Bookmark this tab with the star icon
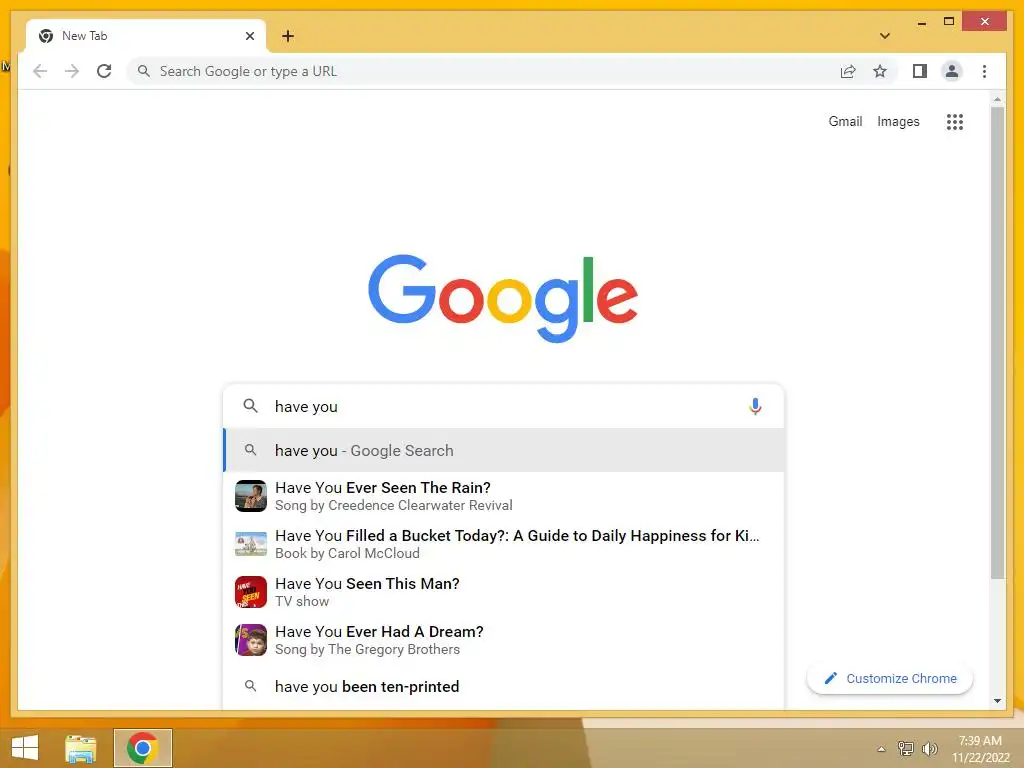Screen dimensions: 1024x768 pyautogui.click(x=880, y=71)
